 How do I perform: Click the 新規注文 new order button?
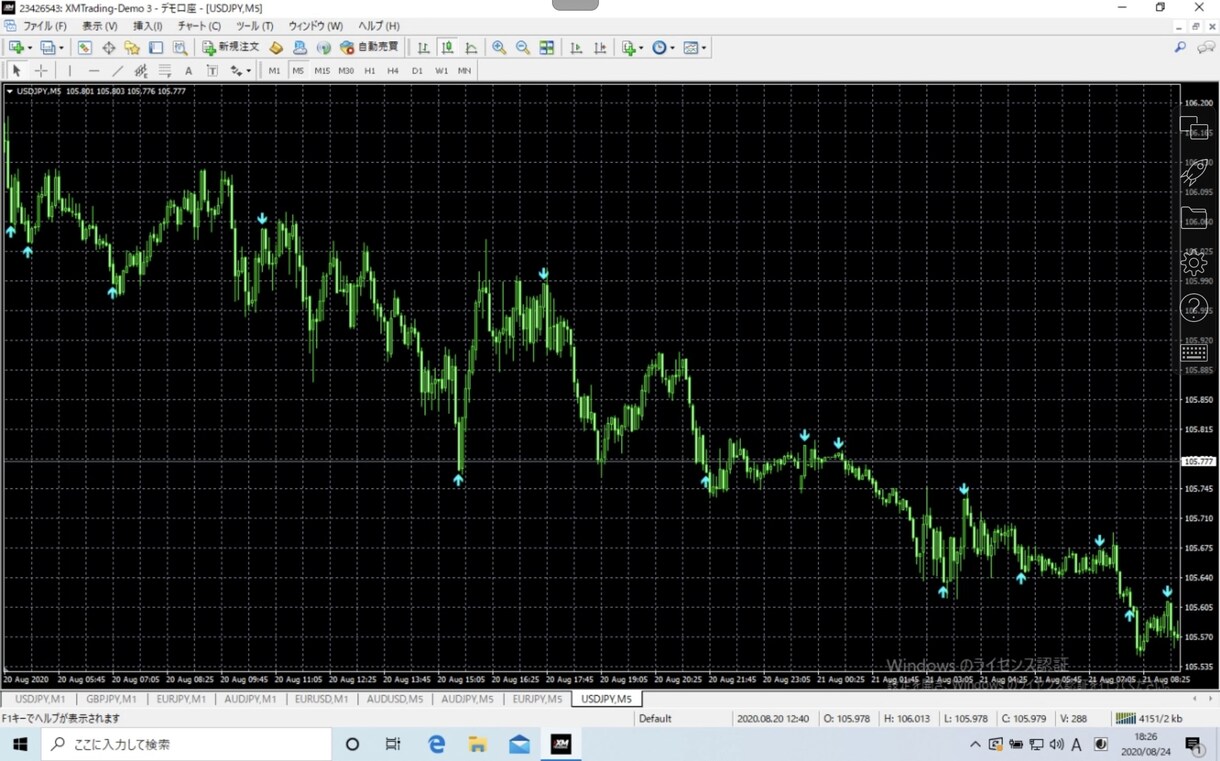click(x=230, y=47)
